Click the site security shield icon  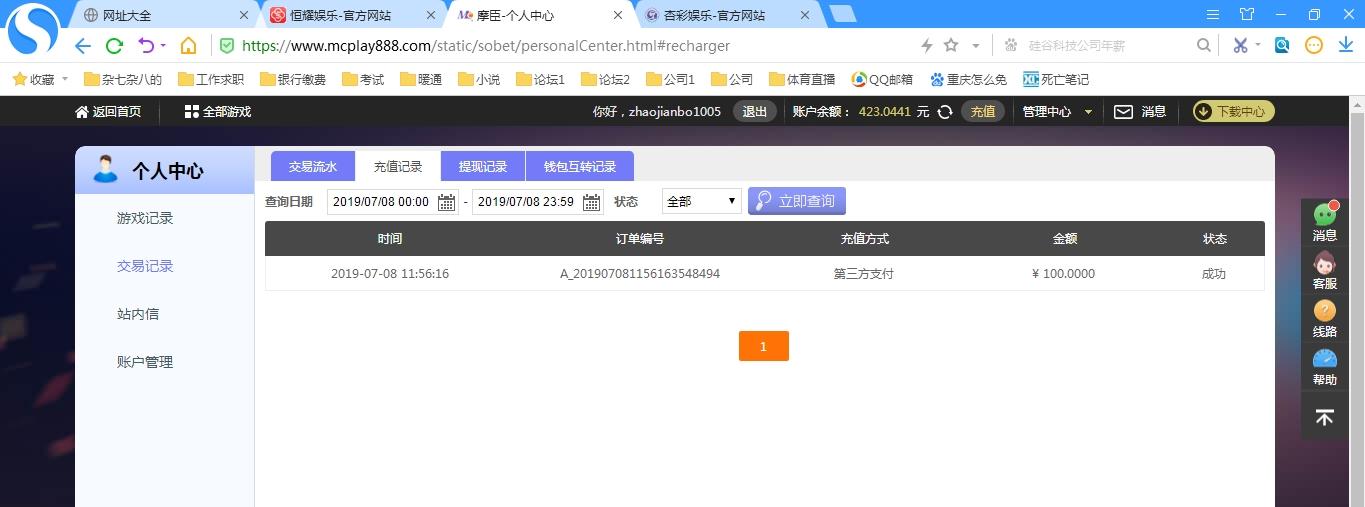[x=227, y=46]
